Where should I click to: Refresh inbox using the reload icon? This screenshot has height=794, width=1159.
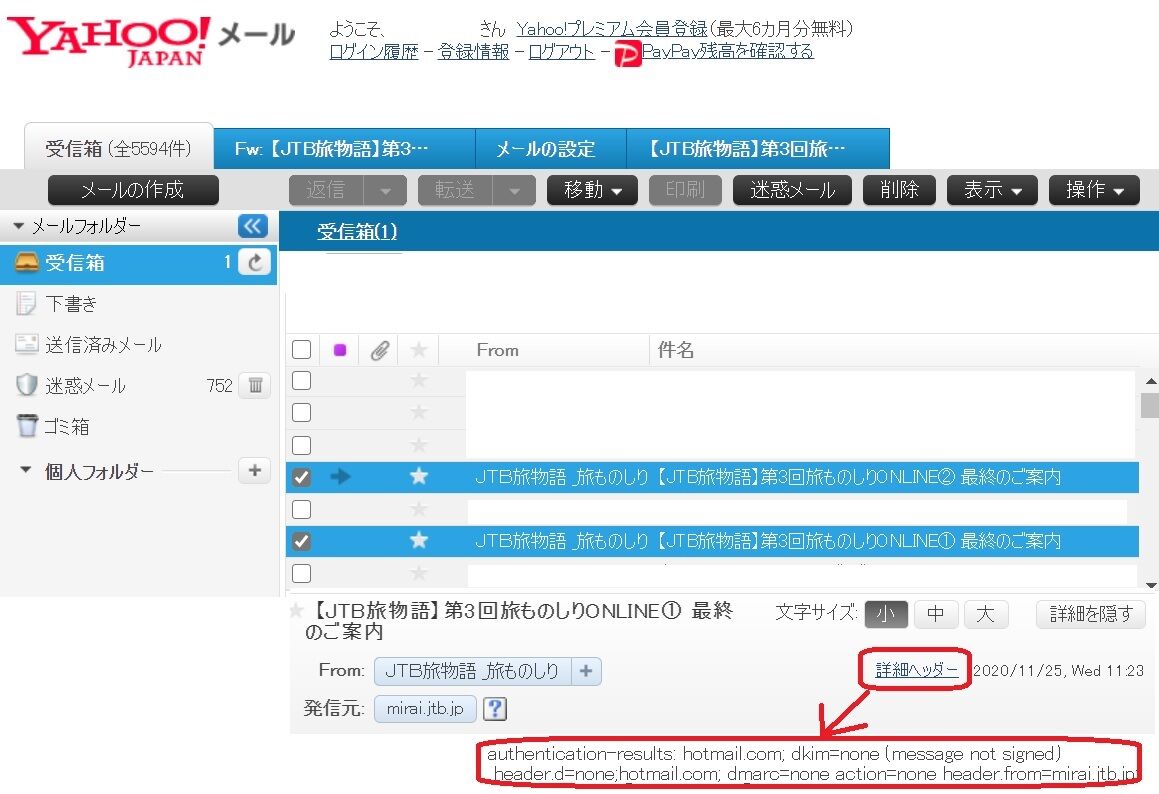pos(255,262)
